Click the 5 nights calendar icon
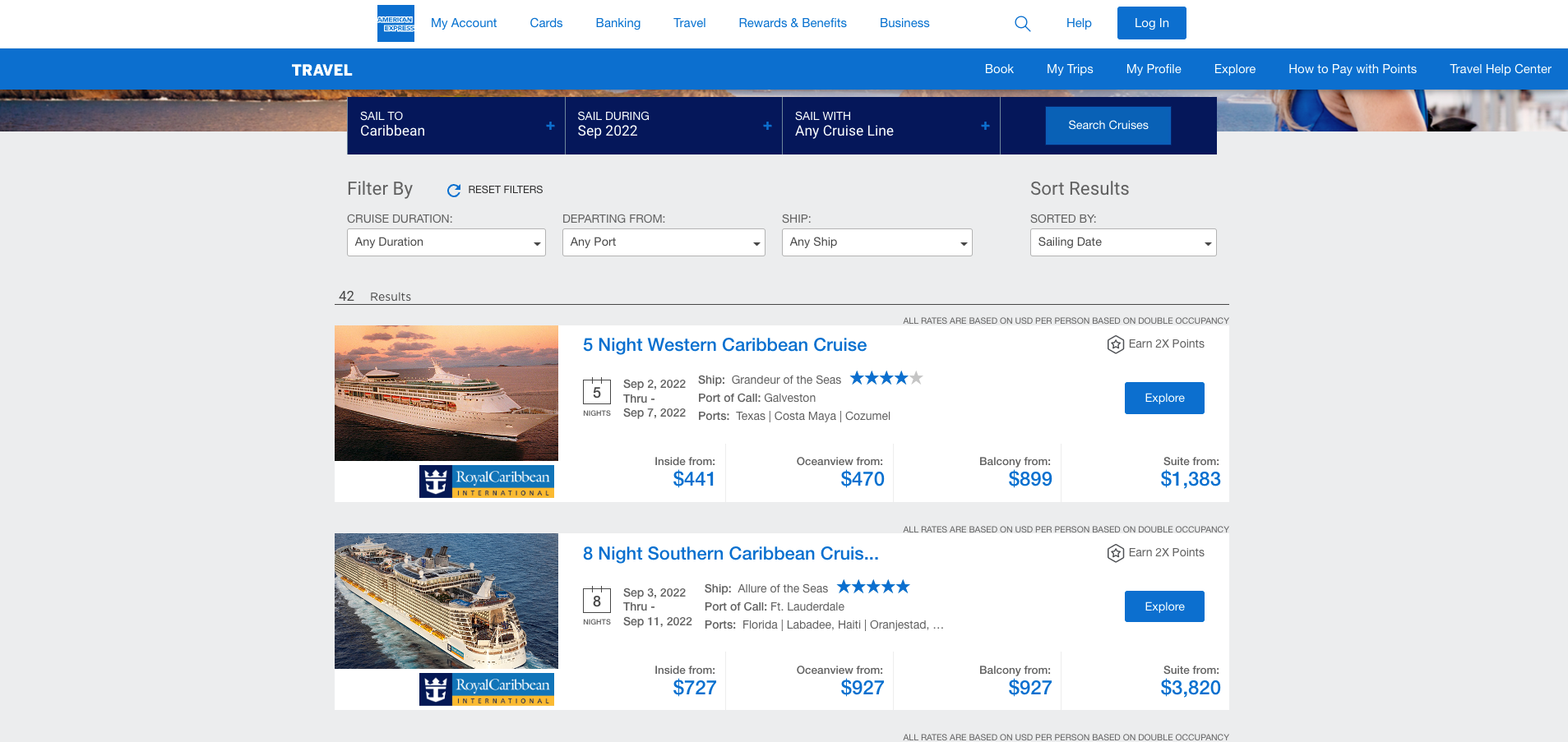 pos(597,391)
